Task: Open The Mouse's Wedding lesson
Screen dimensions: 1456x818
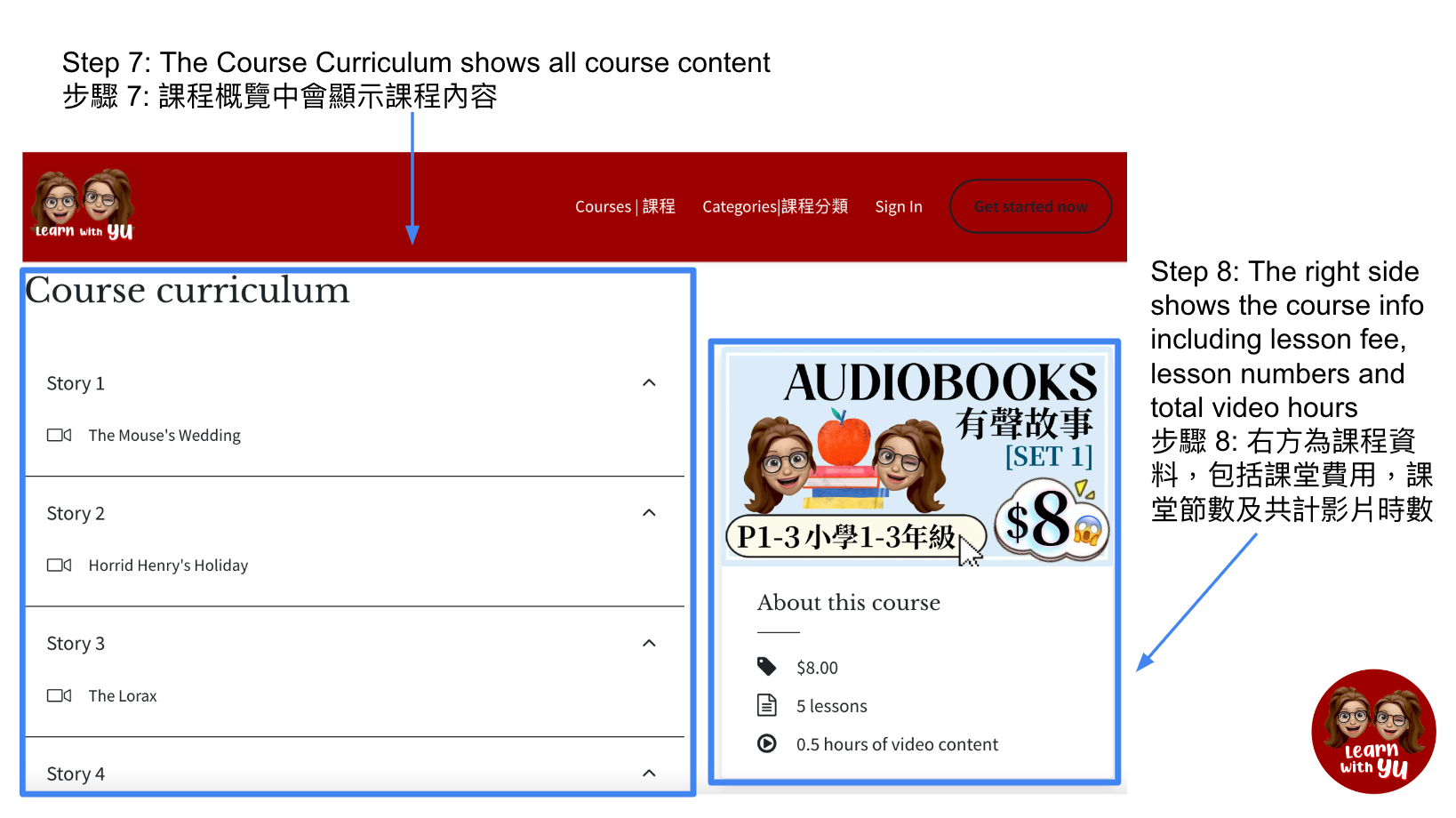Action: coord(164,435)
